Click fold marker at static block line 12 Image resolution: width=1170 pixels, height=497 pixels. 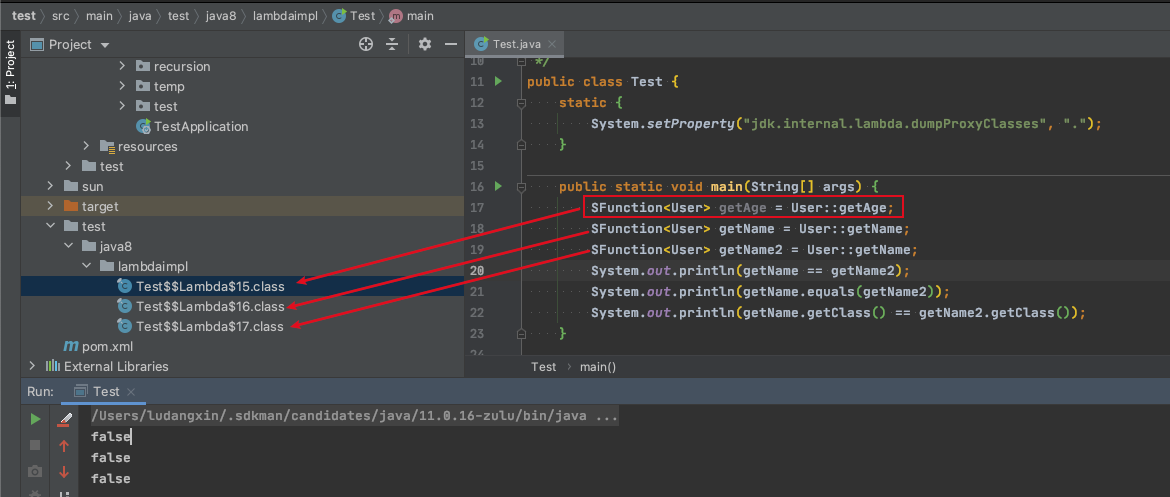521,102
